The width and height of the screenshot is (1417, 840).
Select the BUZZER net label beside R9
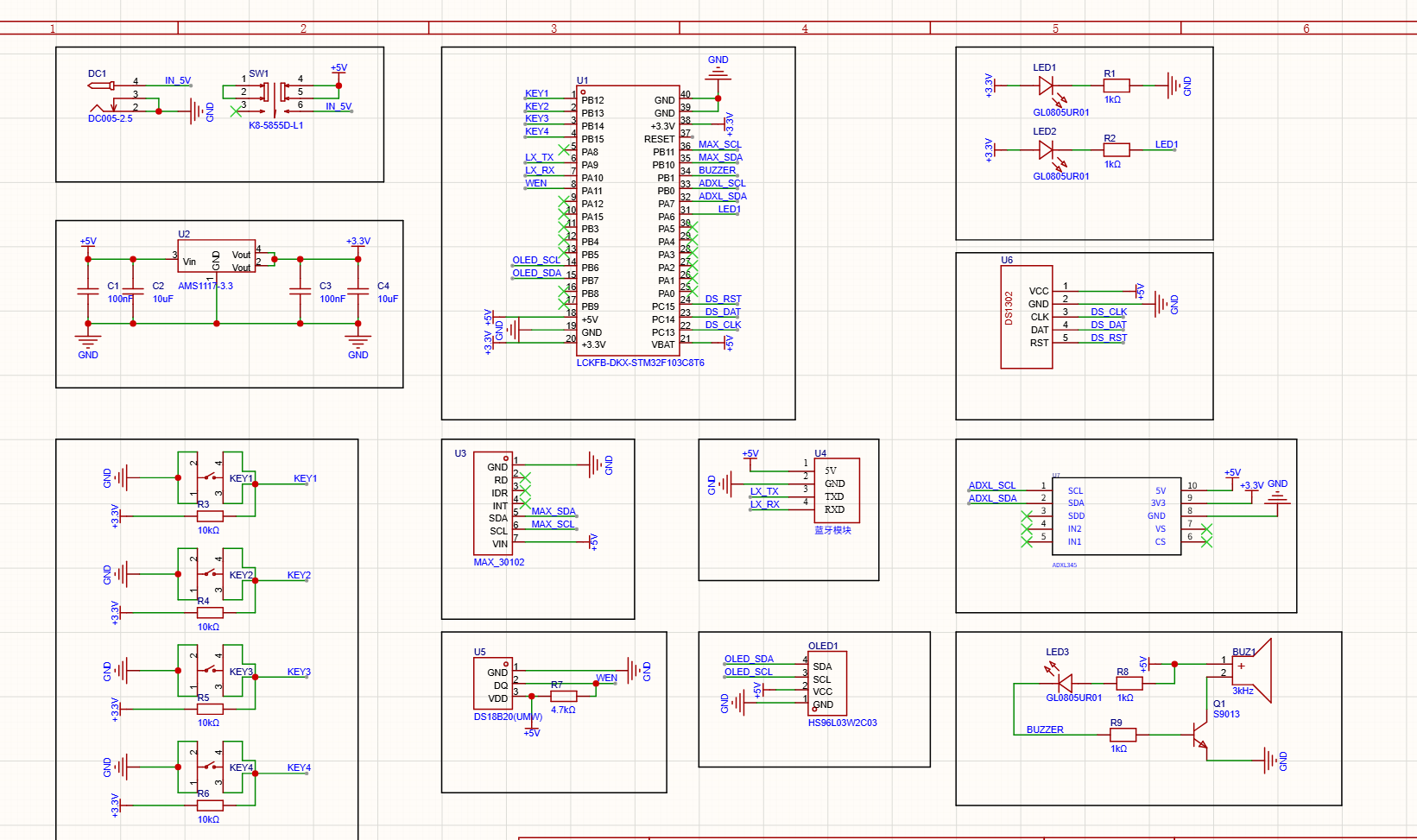(1045, 729)
